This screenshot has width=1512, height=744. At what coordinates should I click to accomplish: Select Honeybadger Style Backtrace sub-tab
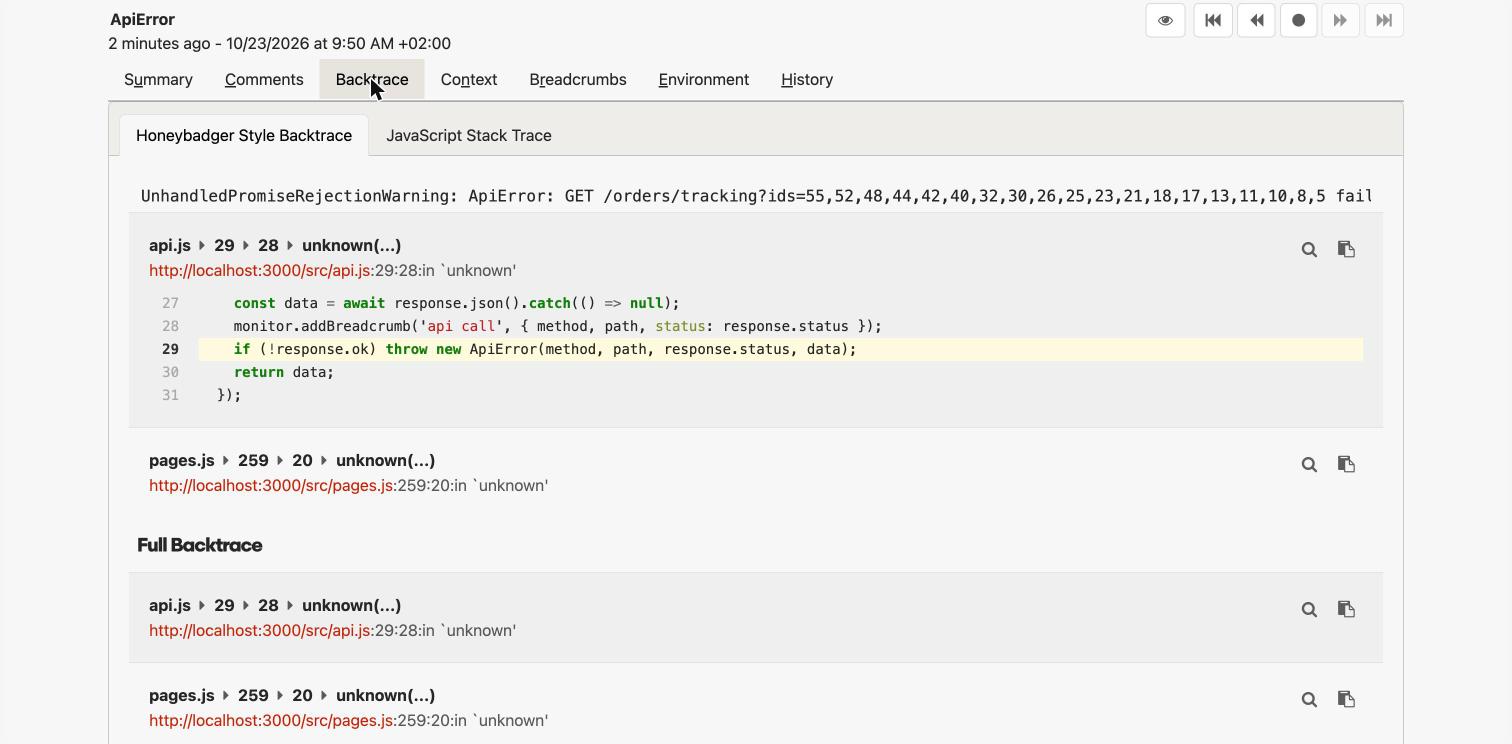point(244,135)
